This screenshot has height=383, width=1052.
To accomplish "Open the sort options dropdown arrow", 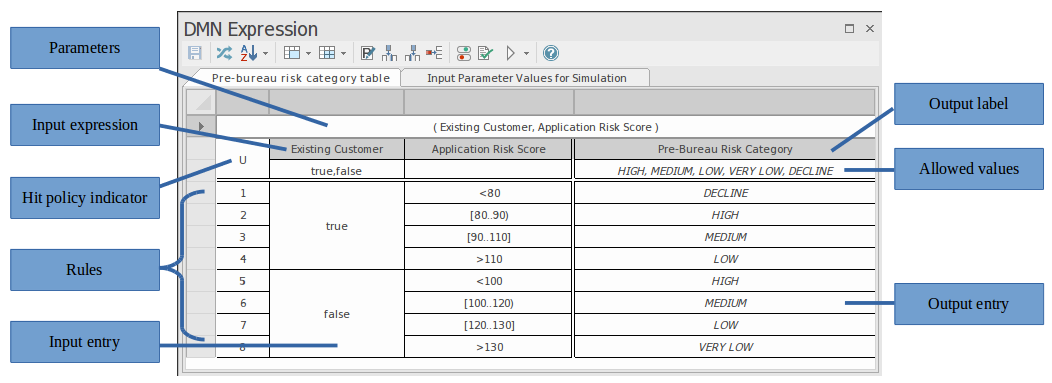I will tap(266, 54).
